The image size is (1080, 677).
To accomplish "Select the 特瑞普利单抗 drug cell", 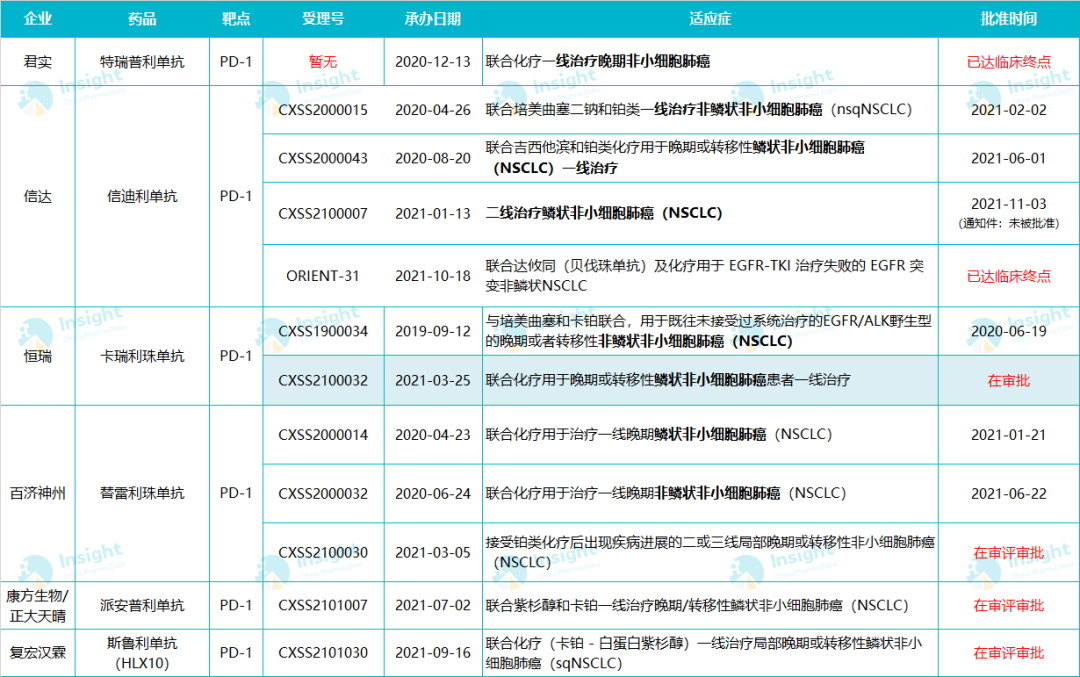I will pyautogui.click(x=142, y=62).
